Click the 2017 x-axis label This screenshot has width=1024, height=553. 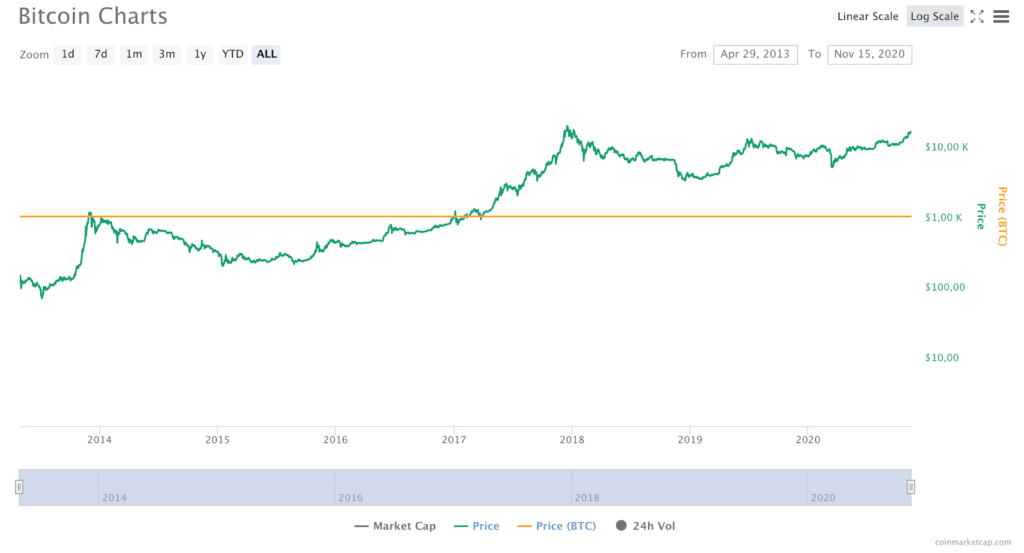point(454,440)
